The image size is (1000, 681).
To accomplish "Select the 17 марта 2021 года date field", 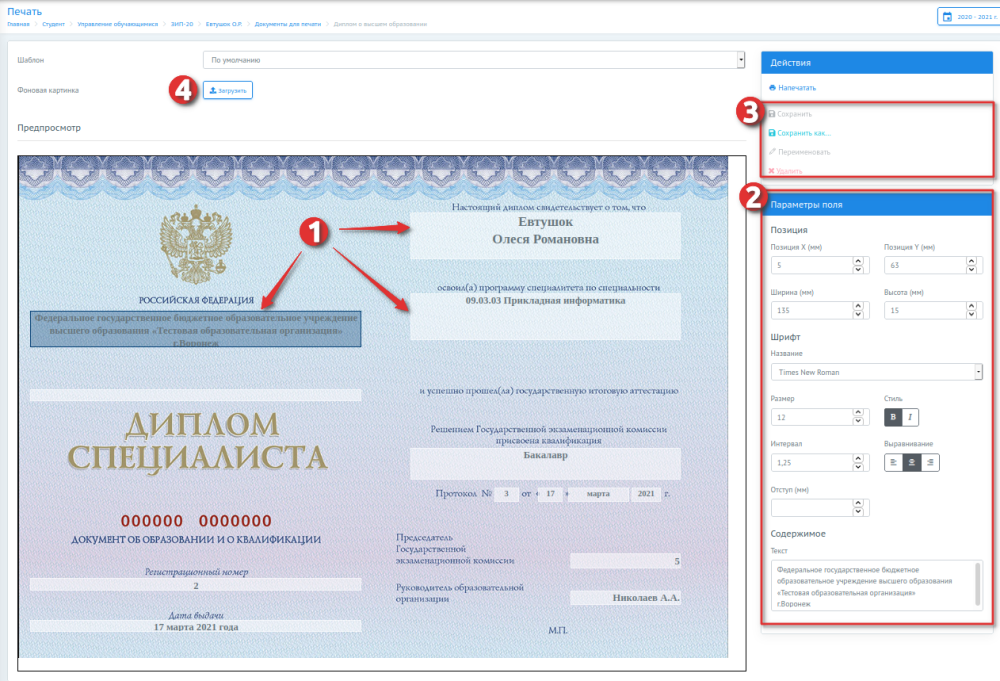I will (196, 627).
